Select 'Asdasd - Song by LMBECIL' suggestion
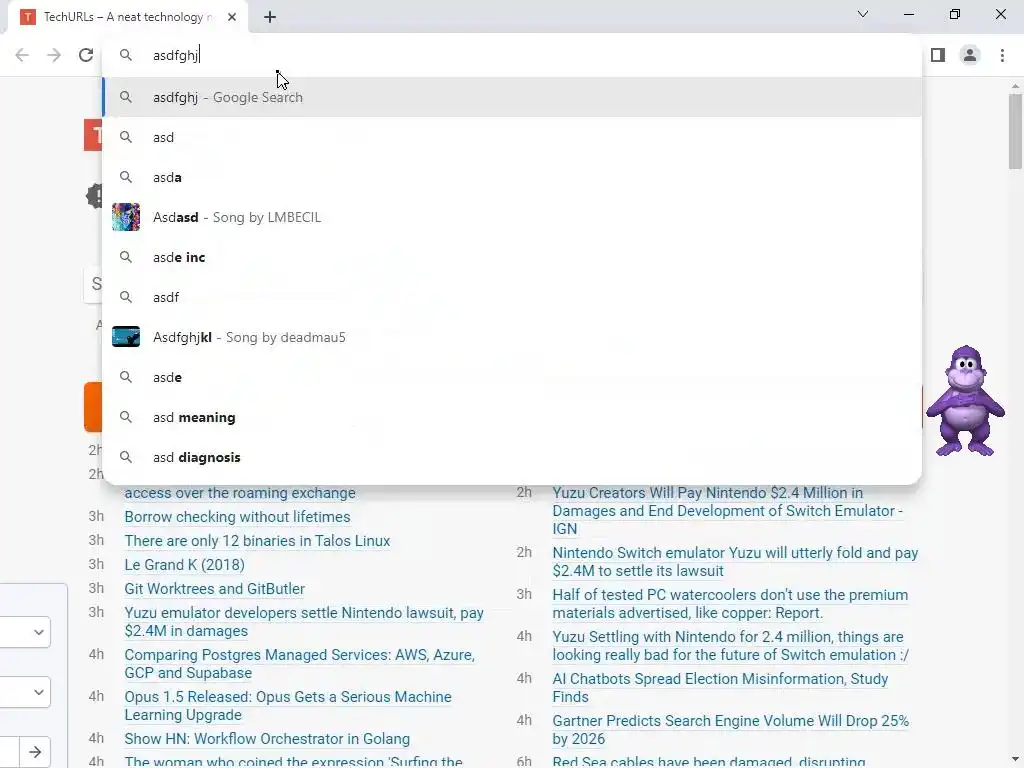This screenshot has width=1024, height=768. point(512,217)
